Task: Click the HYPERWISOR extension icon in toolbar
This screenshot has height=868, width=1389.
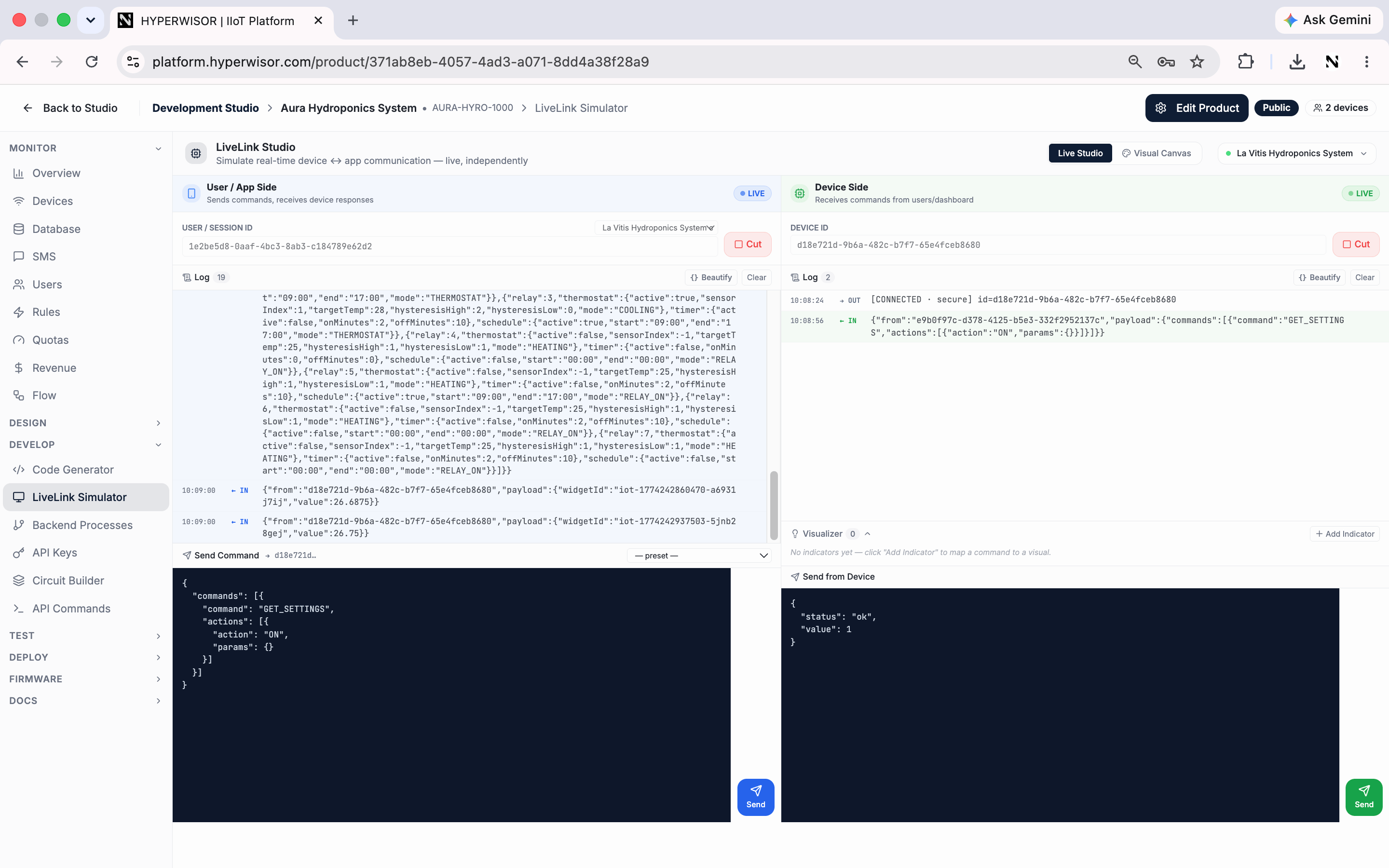Action: [x=1332, y=61]
